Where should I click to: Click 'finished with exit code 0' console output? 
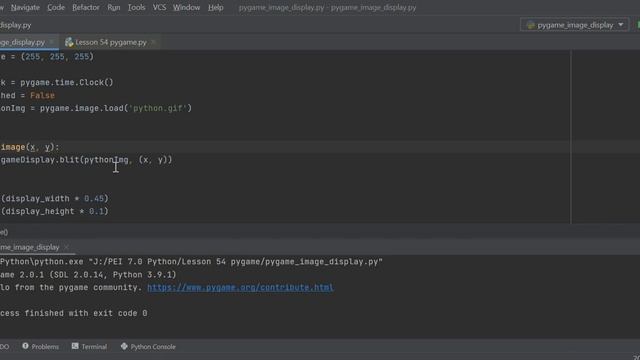86,313
